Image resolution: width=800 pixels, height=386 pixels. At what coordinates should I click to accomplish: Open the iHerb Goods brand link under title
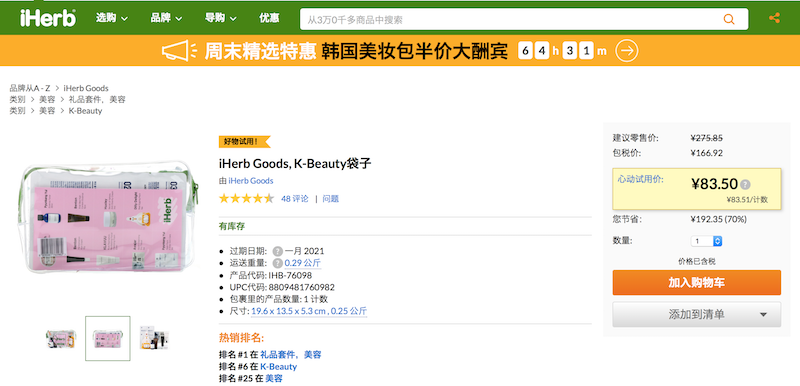point(251,181)
